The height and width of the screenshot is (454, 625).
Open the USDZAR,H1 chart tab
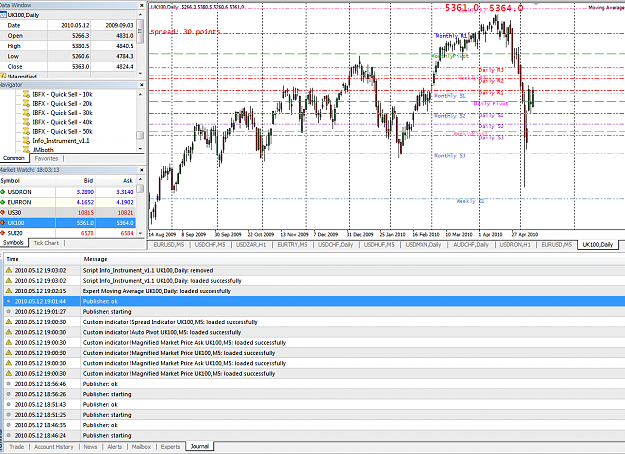[251, 244]
